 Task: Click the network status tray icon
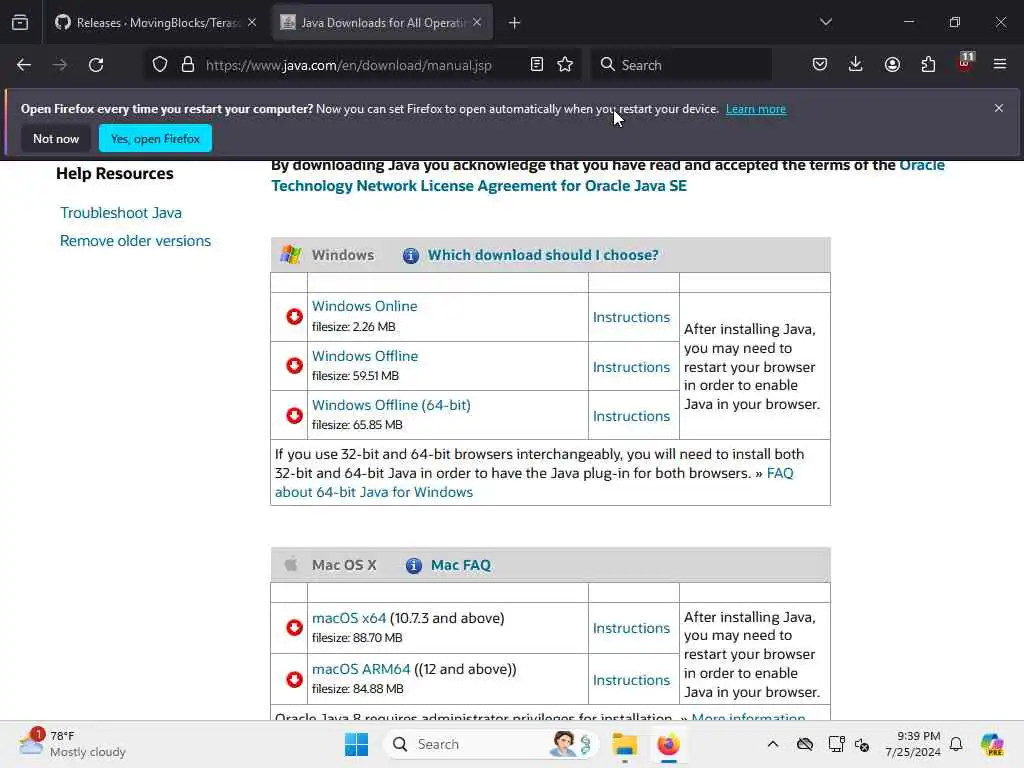[x=836, y=744]
